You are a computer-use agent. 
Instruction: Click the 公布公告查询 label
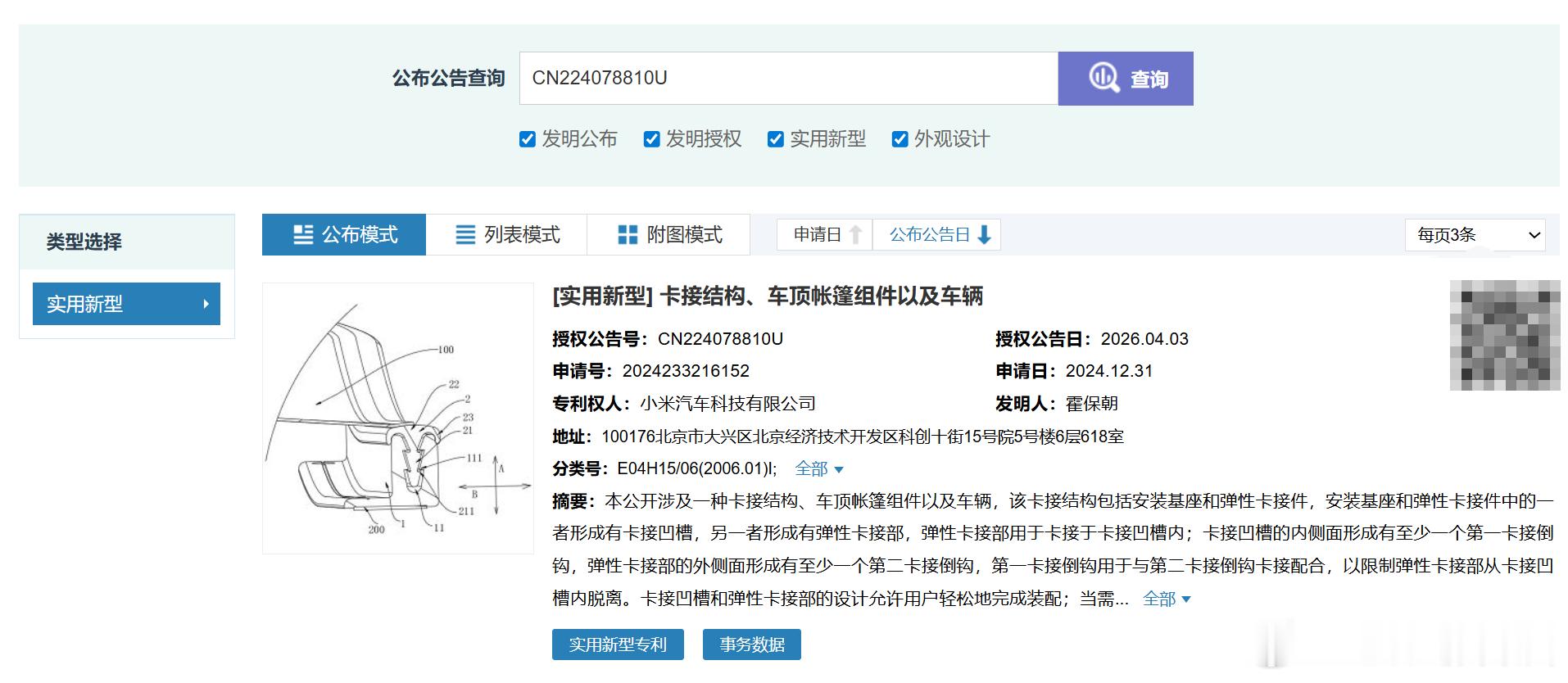(448, 78)
